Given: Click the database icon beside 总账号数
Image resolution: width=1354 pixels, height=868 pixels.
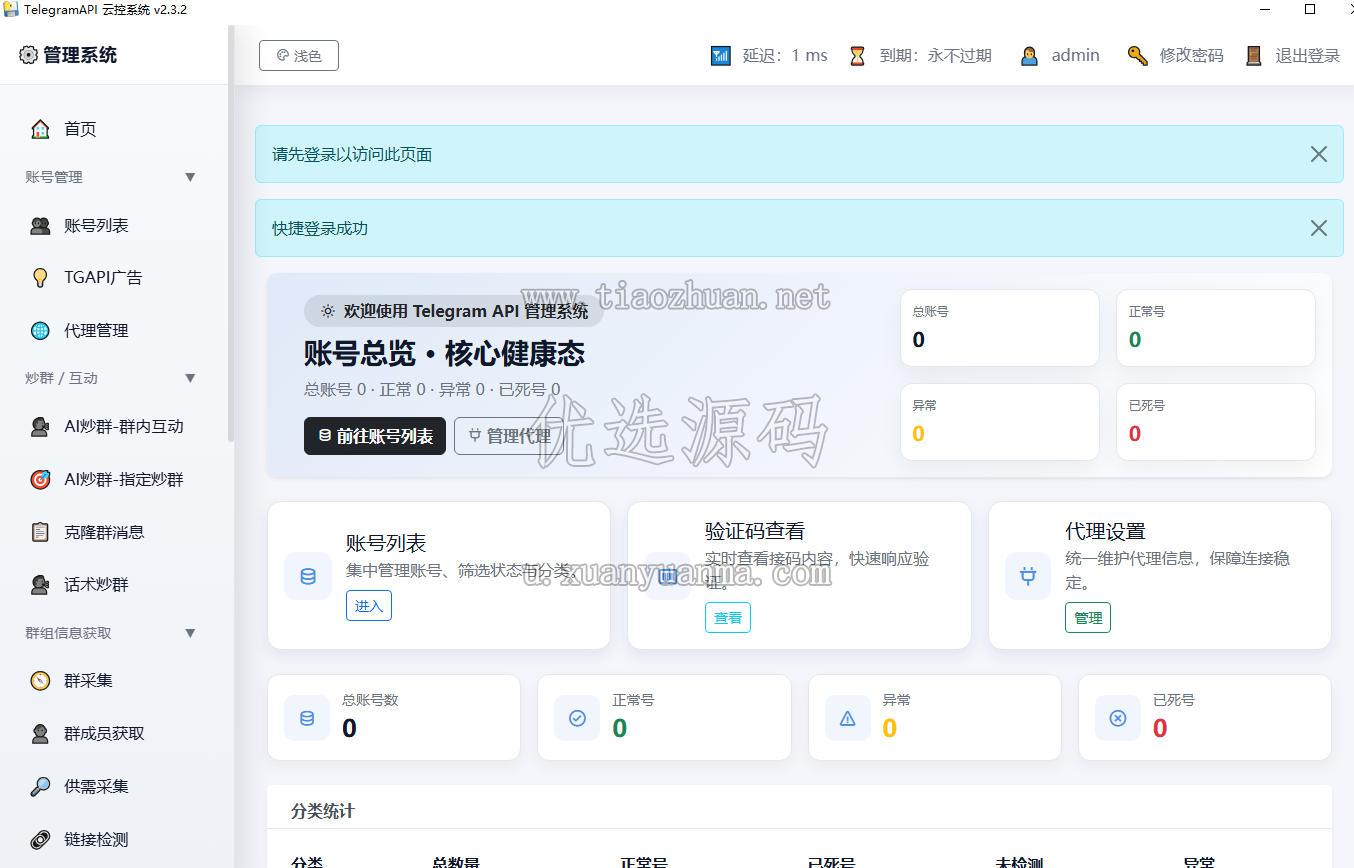Looking at the screenshot, I should pos(307,718).
